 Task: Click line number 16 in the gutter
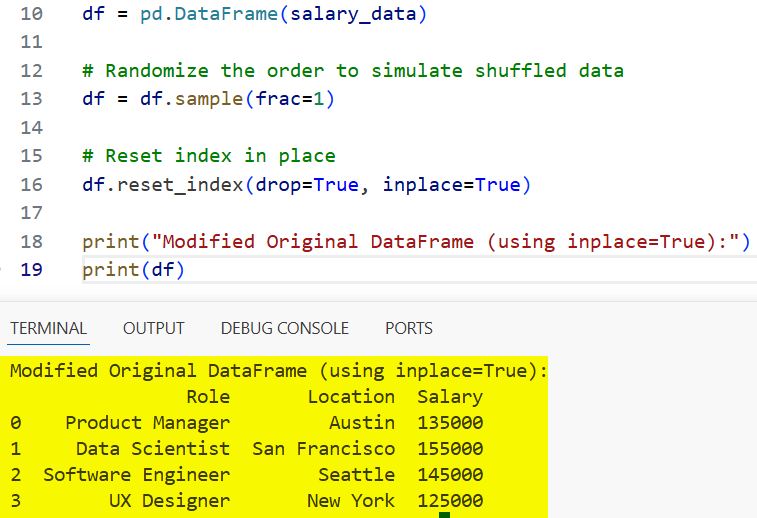point(31,184)
